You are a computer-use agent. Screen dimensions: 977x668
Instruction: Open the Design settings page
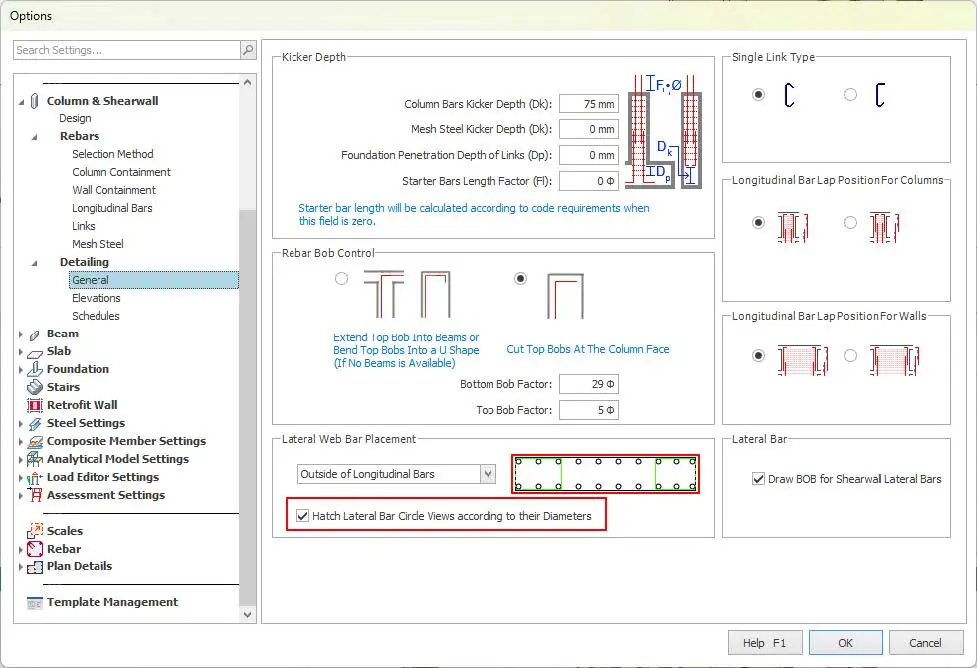pos(75,118)
